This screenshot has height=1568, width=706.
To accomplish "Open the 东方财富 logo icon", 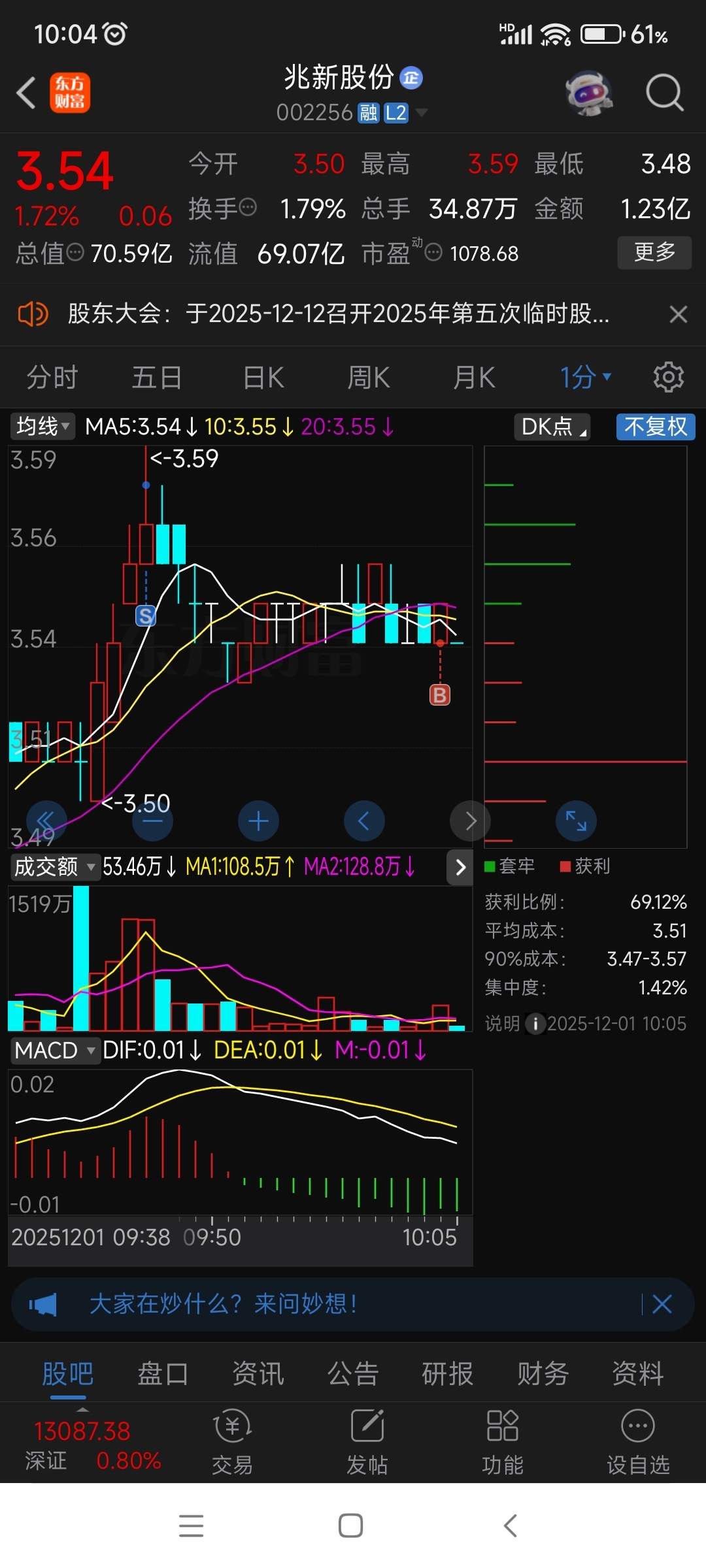I will (70, 93).
